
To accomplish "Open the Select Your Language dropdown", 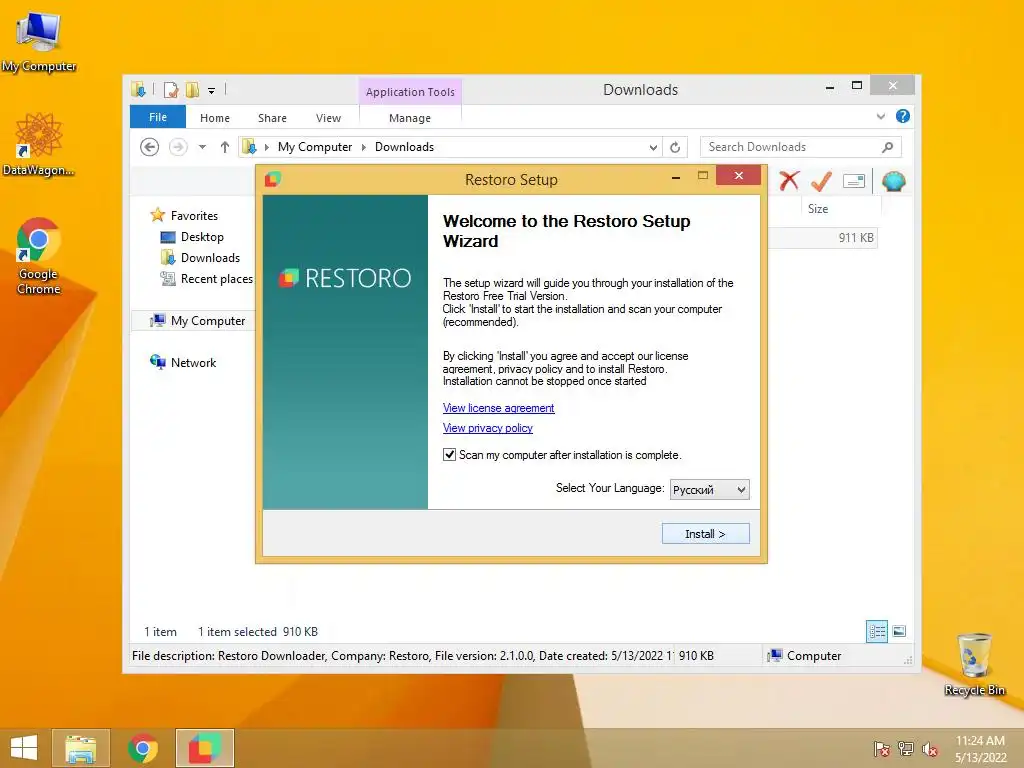I will [709, 489].
